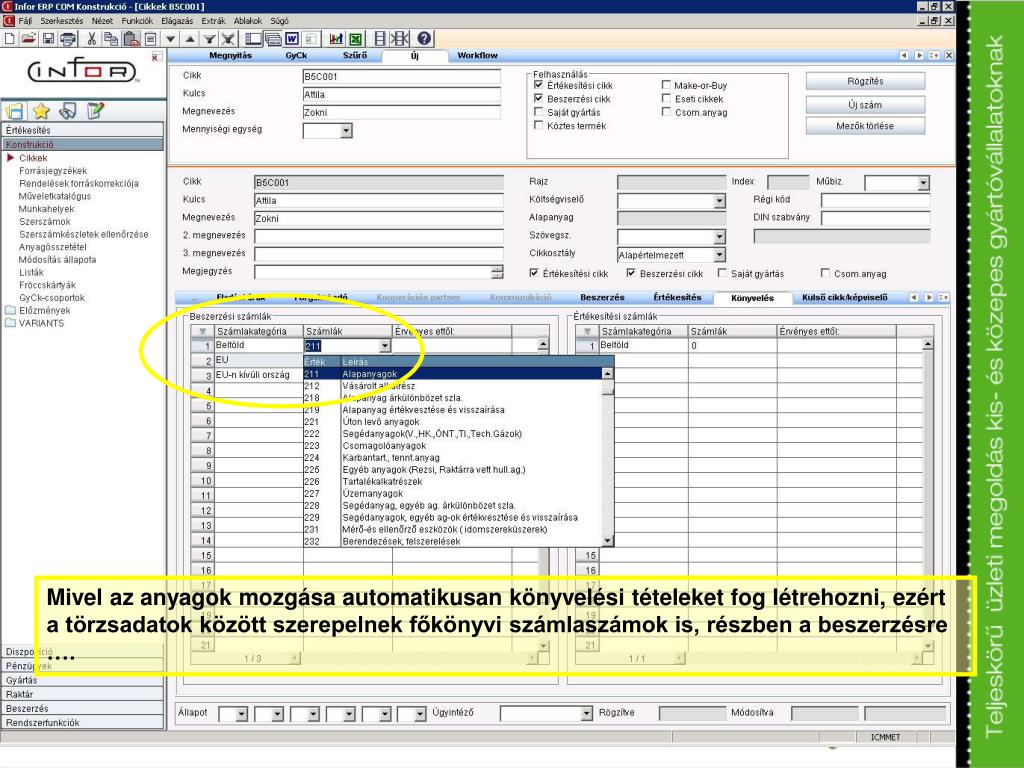Click the Paste clipboard icon
Image resolution: width=1024 pixels, height=768 pixels.
click(131, 39)
